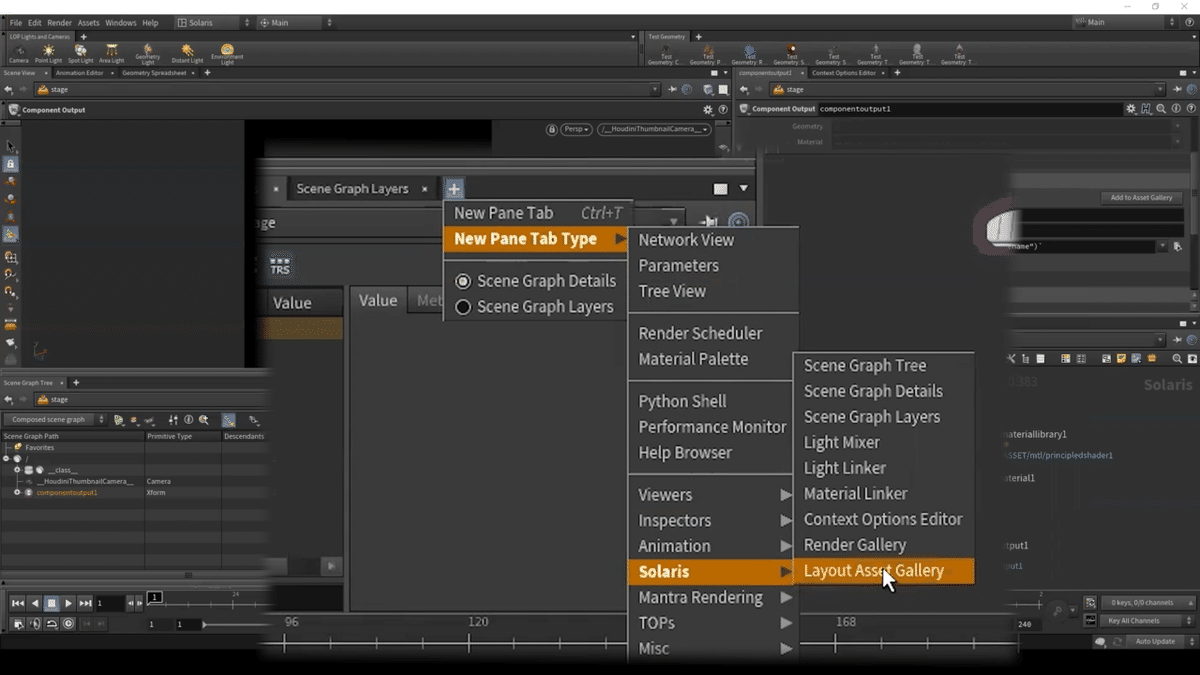The width and height of the screenshot is (1200, 675).
Task: Click the Distant Light shelf tool
Action: coord(187,54)
